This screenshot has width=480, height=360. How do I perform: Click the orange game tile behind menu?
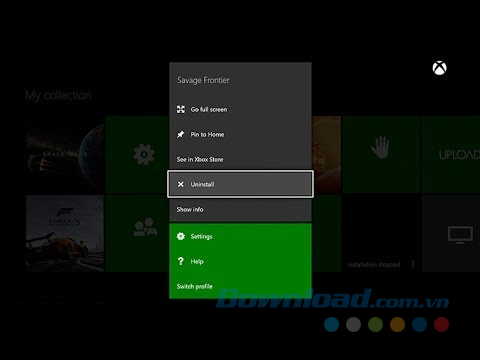(327, 154)
